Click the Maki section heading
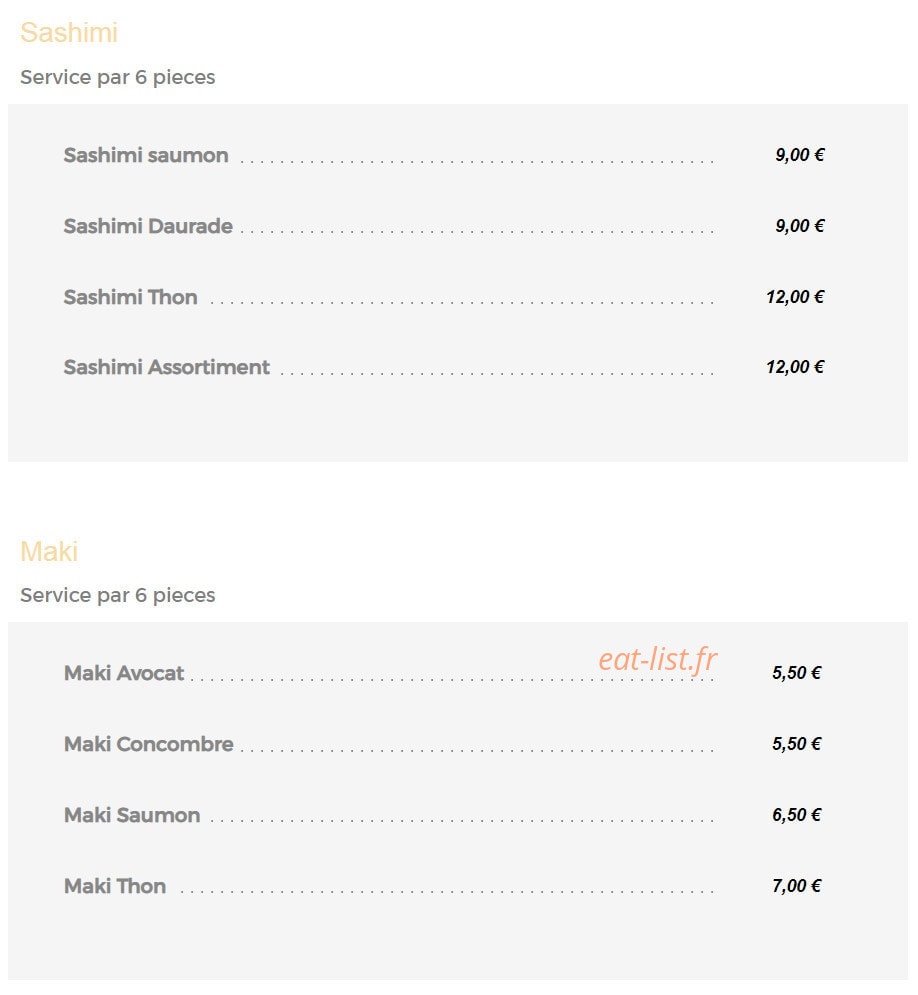This screenshot has height=995, width=918. pyautogui.click(x=49, y=551)
